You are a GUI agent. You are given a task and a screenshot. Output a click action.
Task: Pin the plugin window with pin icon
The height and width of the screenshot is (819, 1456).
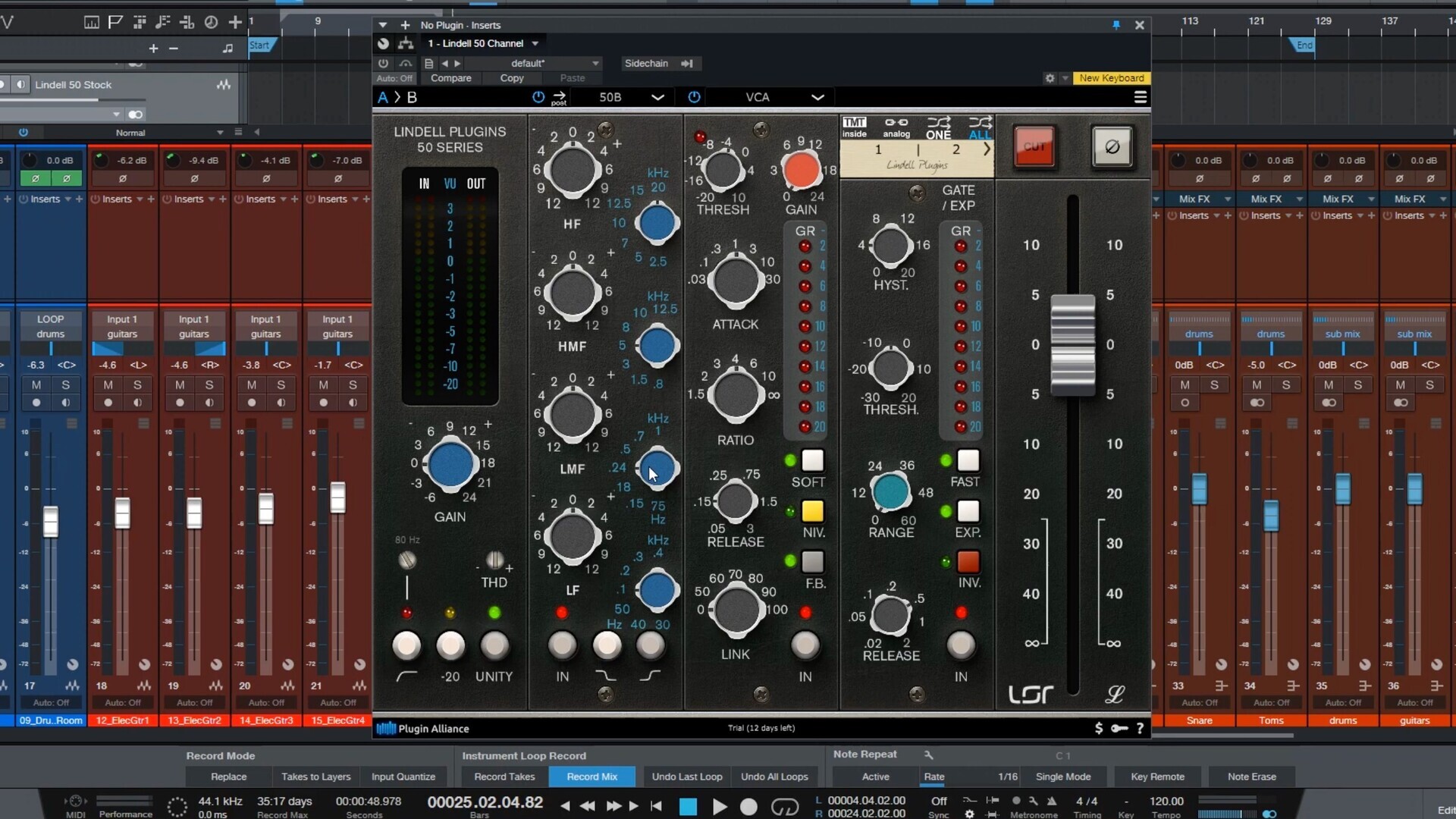pos(1116,25)
